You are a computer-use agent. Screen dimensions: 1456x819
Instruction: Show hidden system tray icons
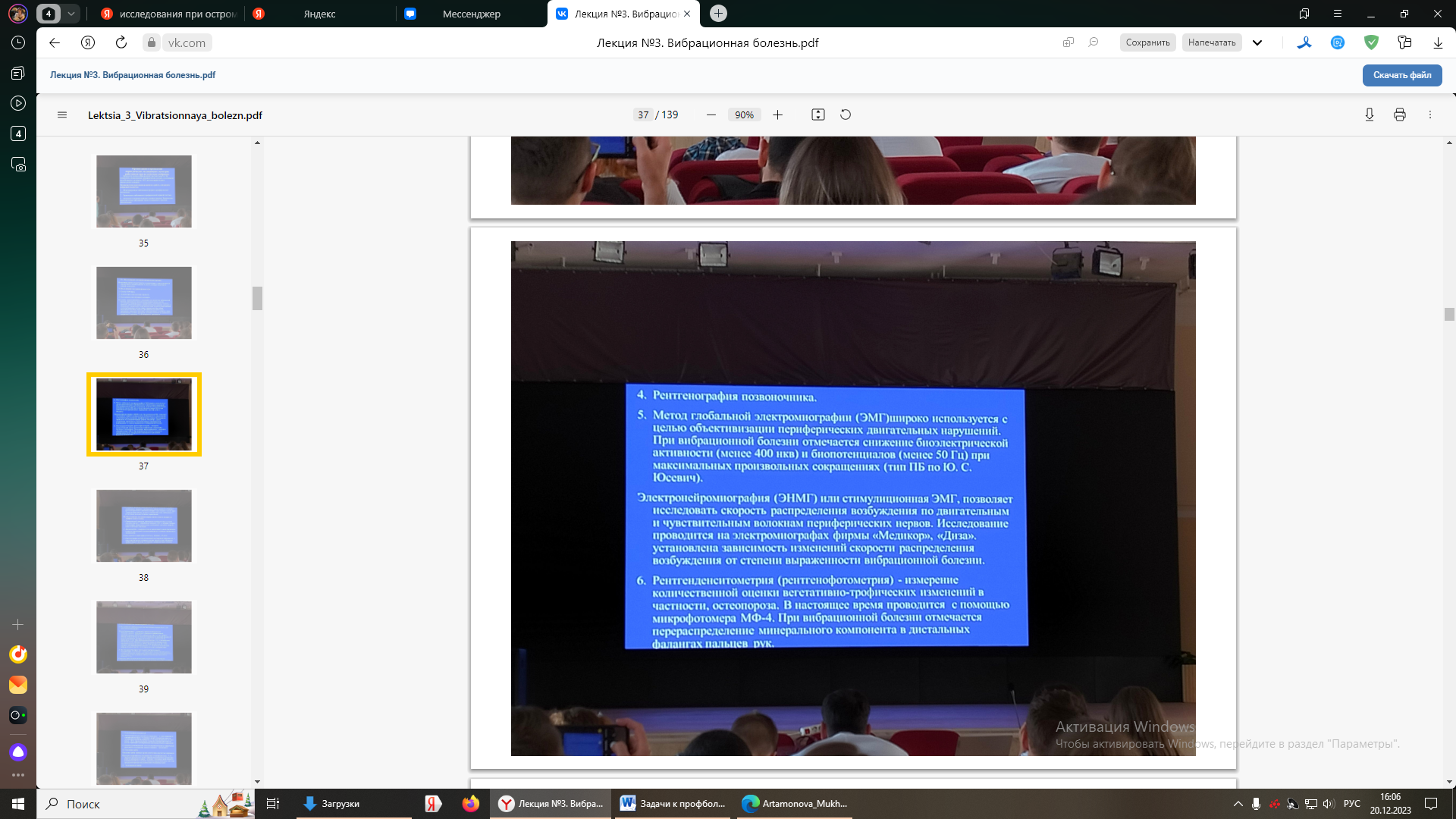click(x=1238, y=804)
